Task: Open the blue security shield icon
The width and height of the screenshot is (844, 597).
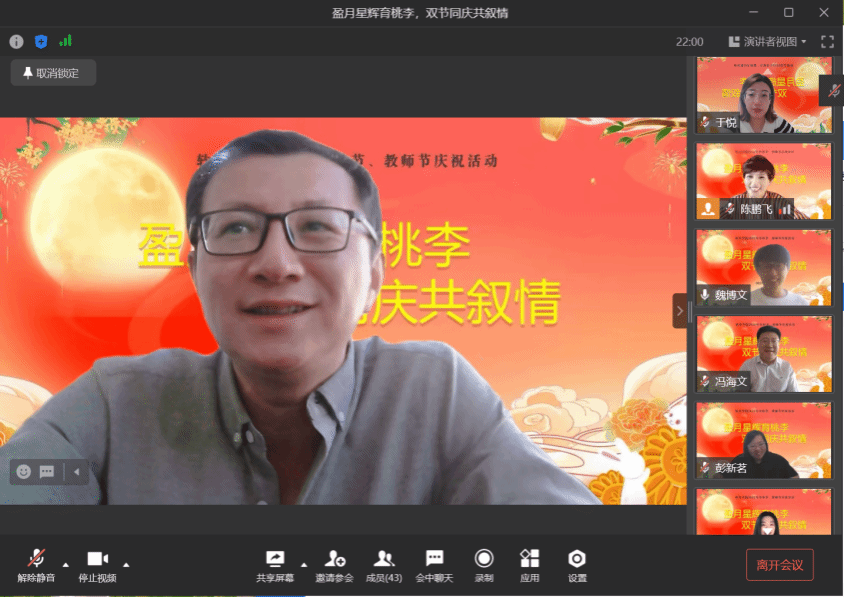Action: tap(41, 42)
